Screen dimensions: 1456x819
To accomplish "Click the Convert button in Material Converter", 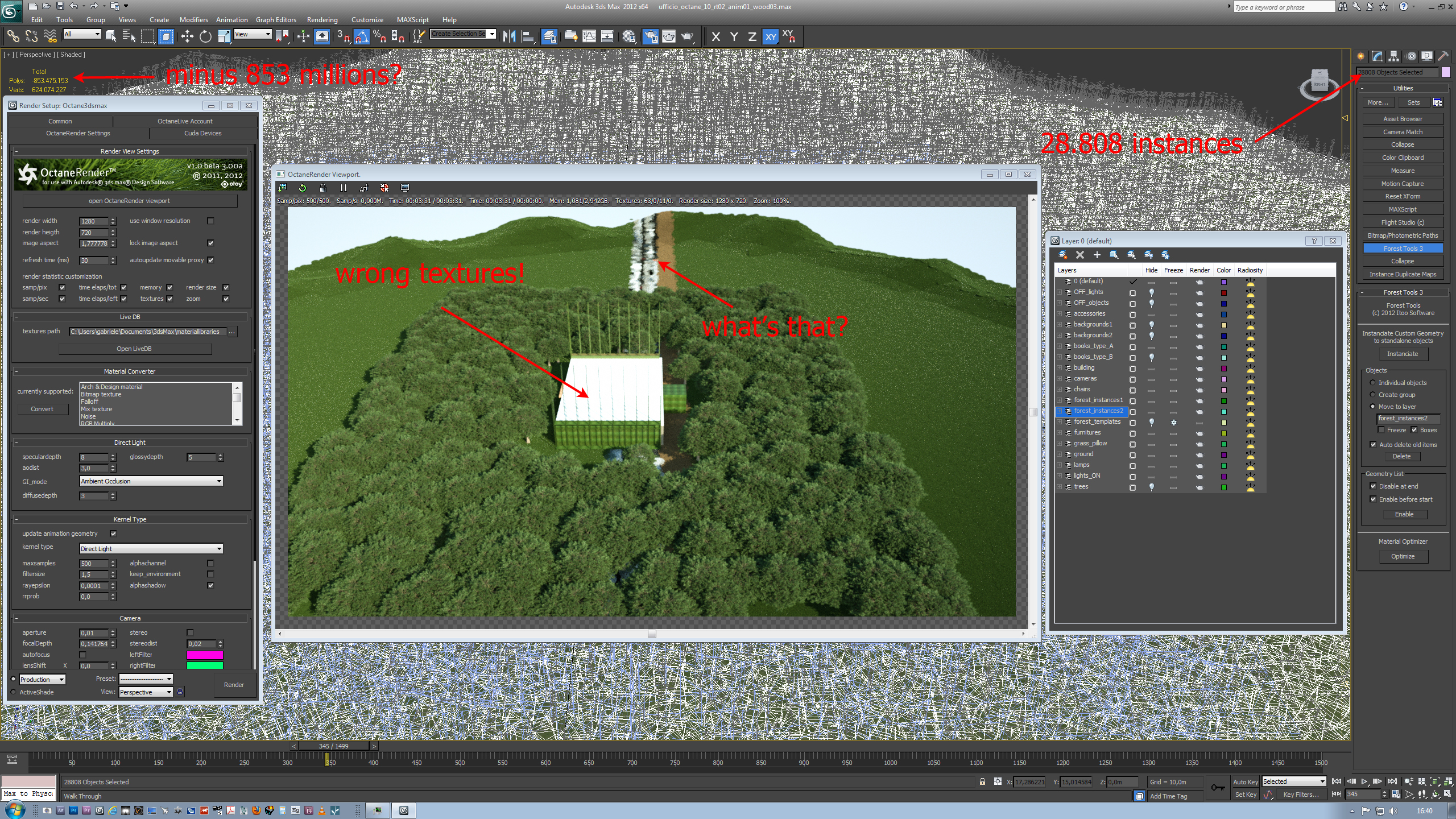I will tap(42, 409).
